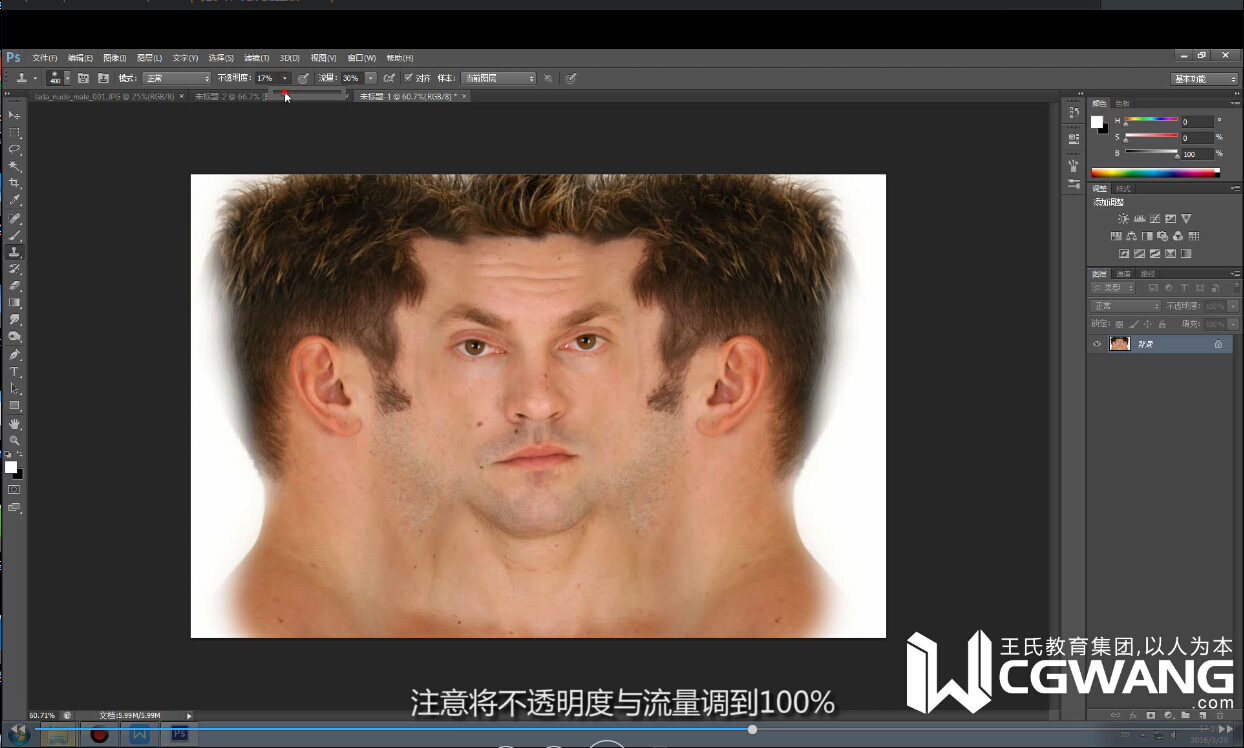Select the Gradient tool
This screenshot has width=1244, height=748.
point(14,303)
